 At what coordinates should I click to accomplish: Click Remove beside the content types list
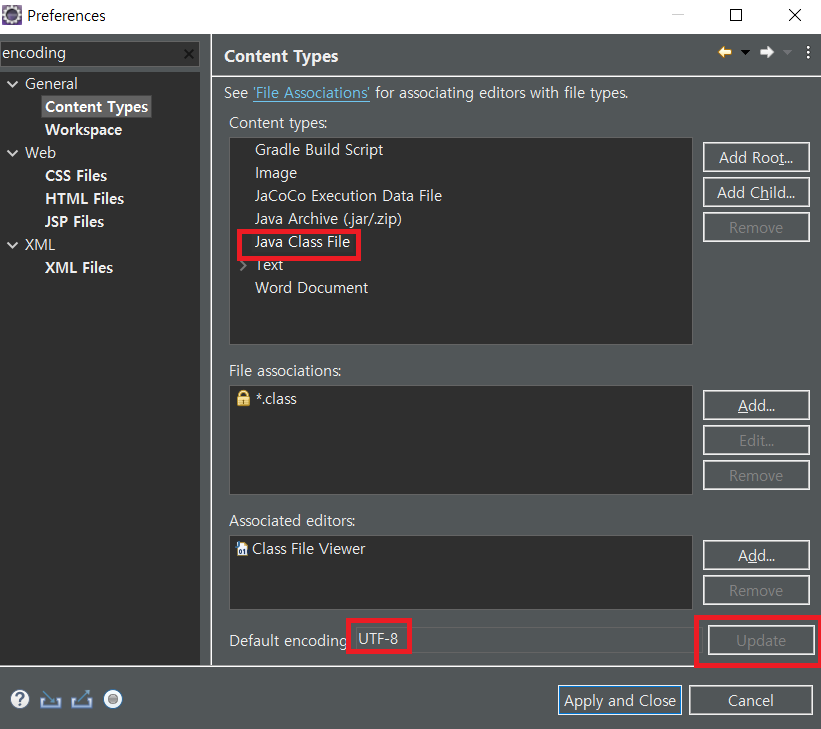pyautogui.click(x=756, y=227)
